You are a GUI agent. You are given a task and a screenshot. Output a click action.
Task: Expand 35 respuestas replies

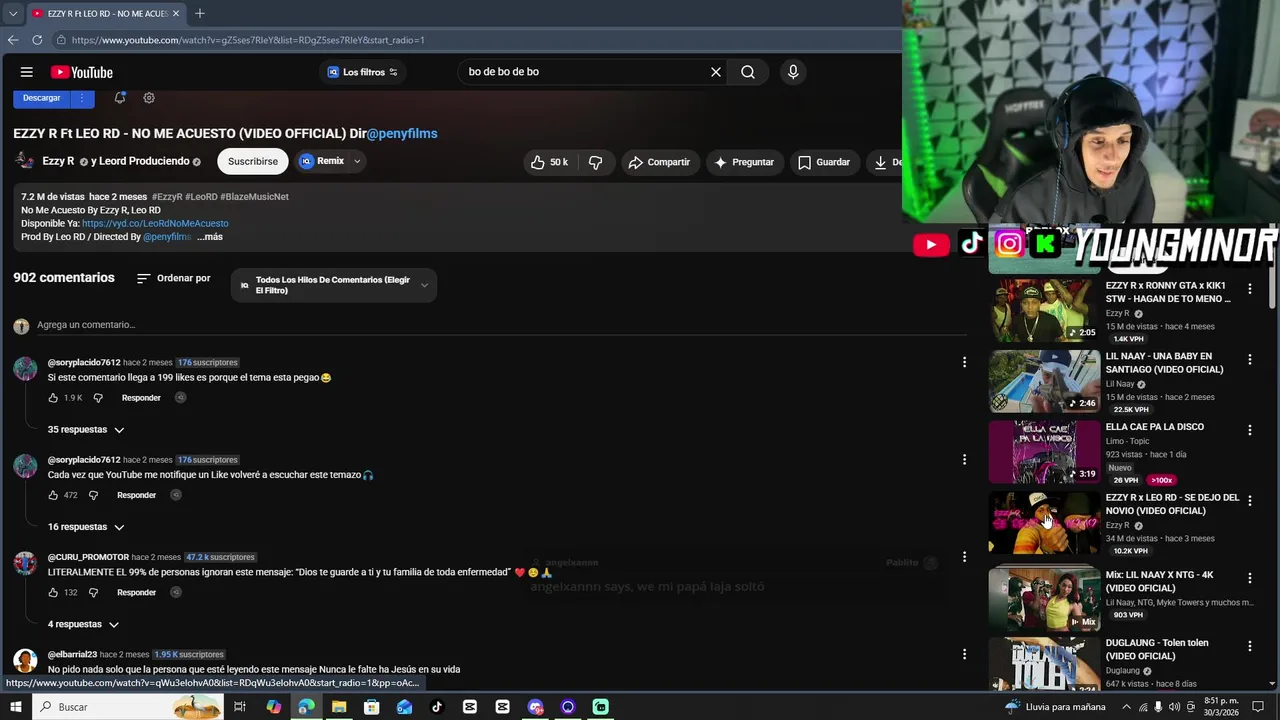tap(86, 430)
